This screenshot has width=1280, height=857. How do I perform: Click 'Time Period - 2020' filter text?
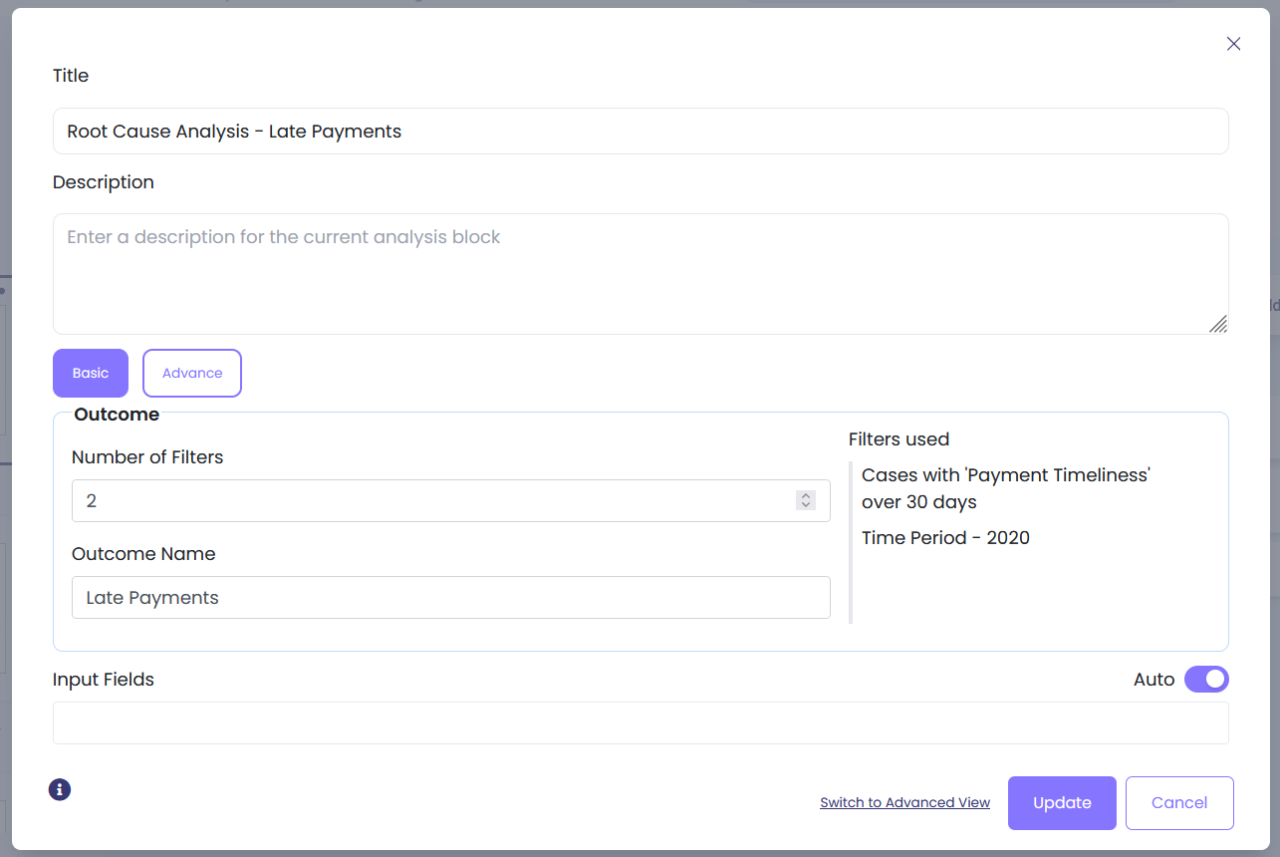point(946,538)
